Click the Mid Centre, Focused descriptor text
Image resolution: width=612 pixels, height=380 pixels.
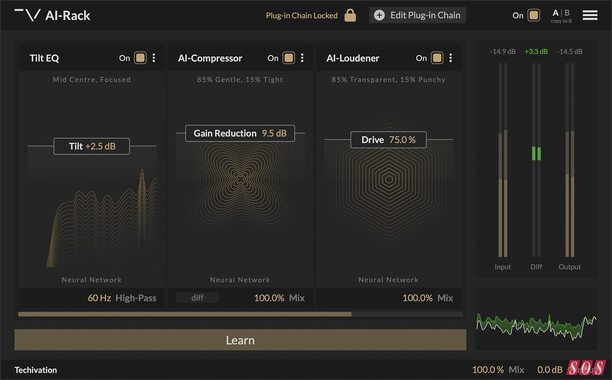(x=92, y=80)
